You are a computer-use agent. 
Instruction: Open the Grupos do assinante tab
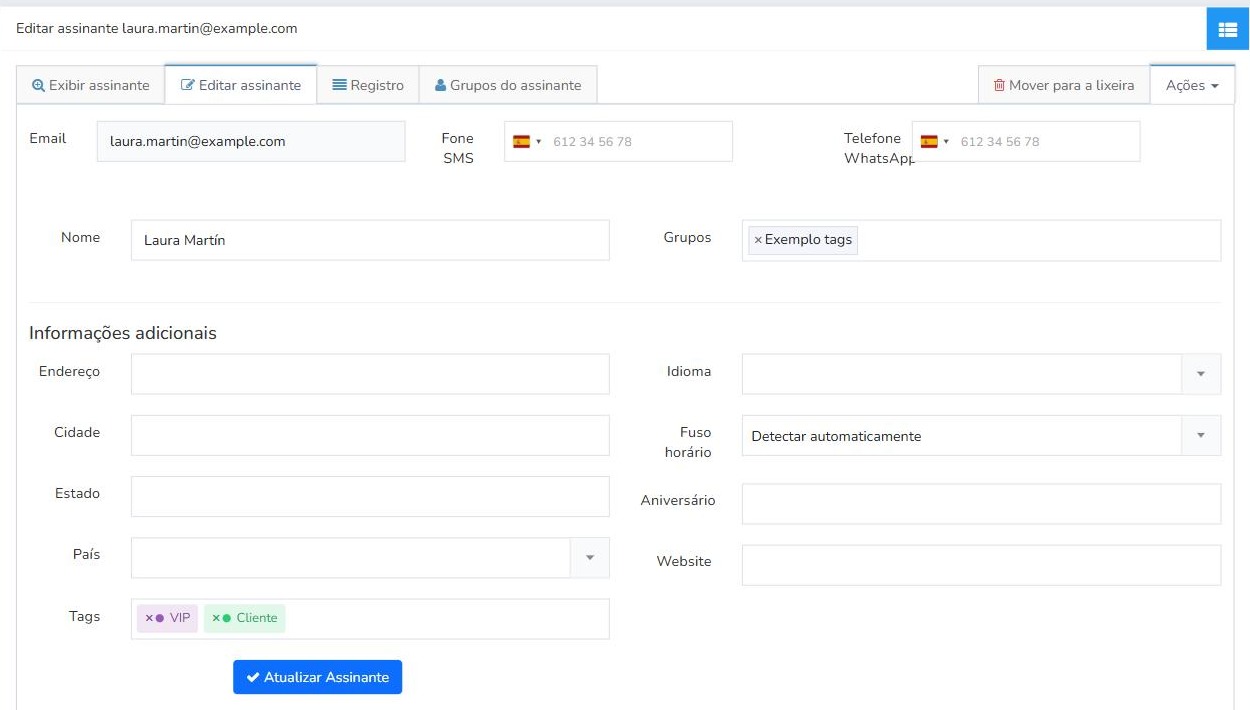pos(508,85)
